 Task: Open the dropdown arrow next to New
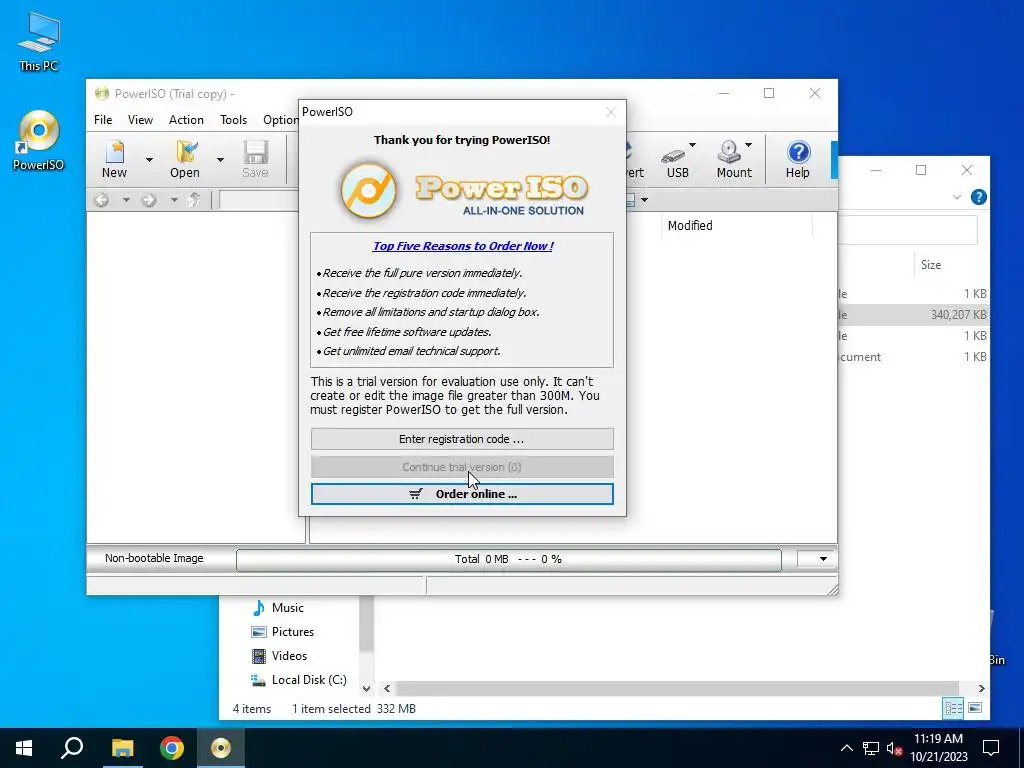(150, 159)
